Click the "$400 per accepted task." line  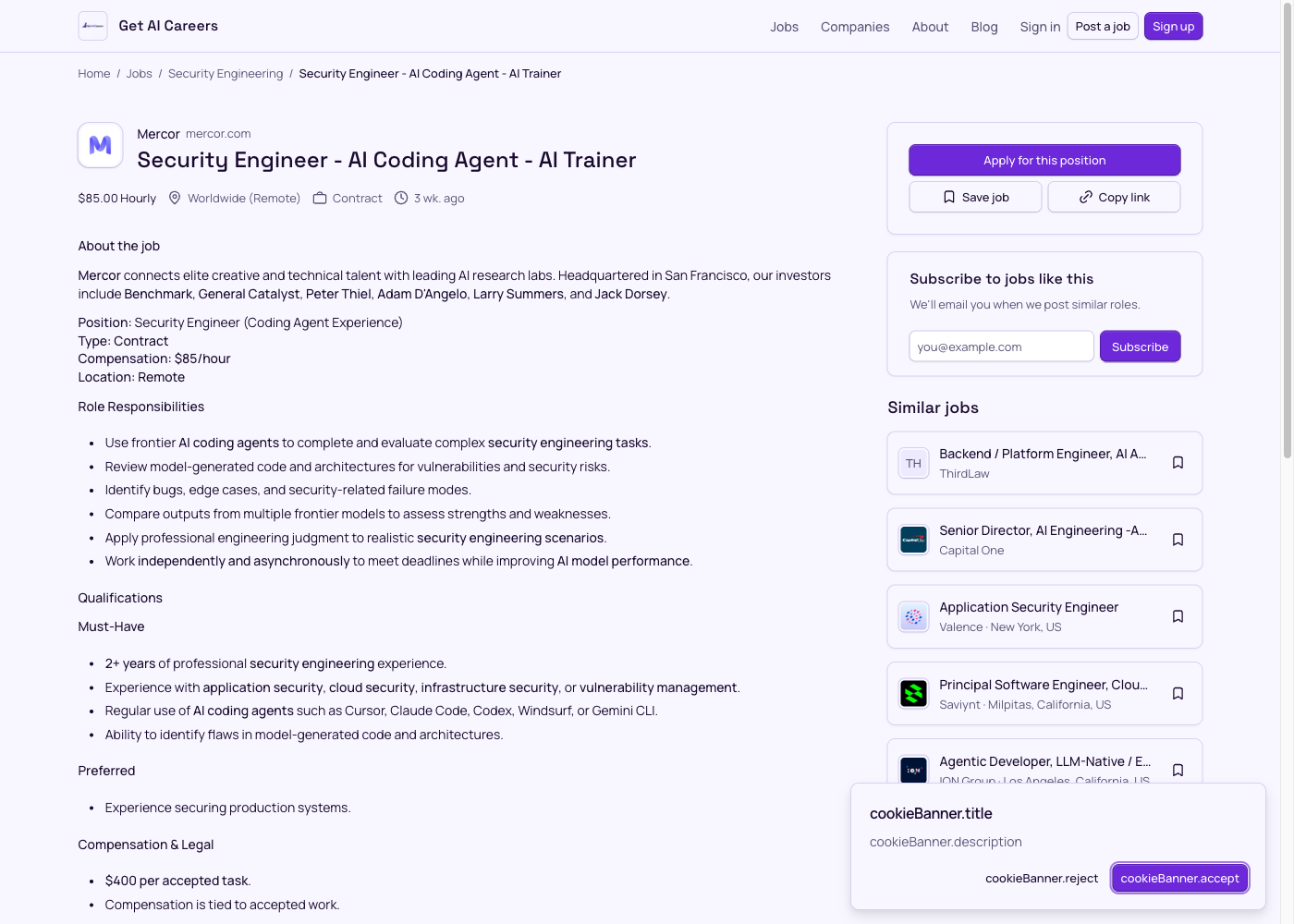(x=177, y=881)
